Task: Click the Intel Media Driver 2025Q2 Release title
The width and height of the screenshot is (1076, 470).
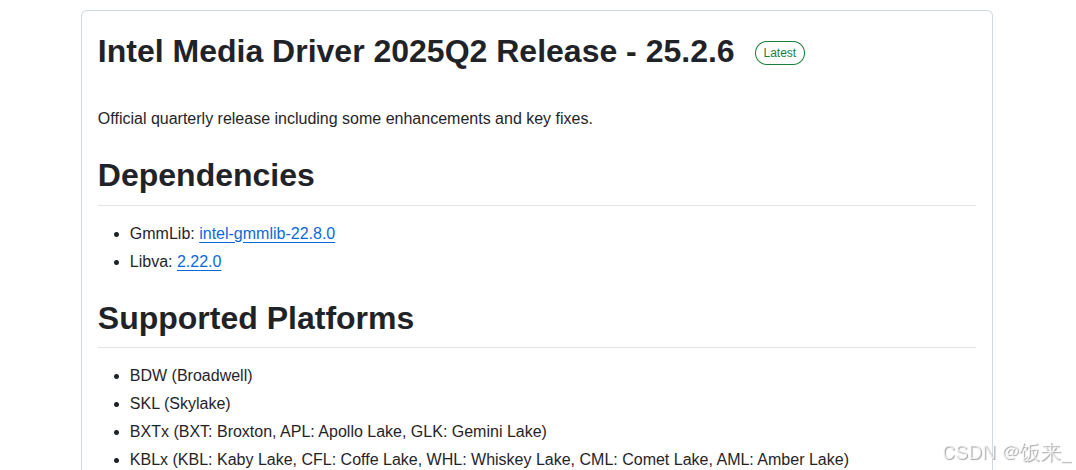Action: 416,52
